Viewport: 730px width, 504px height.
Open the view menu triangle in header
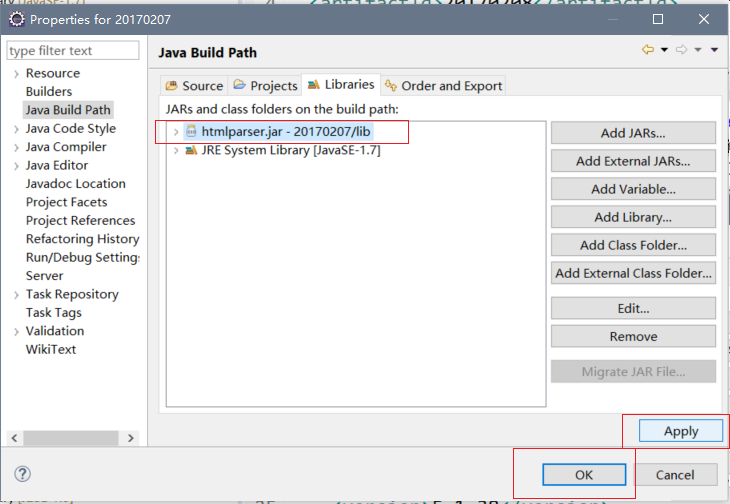click(714, 50)
